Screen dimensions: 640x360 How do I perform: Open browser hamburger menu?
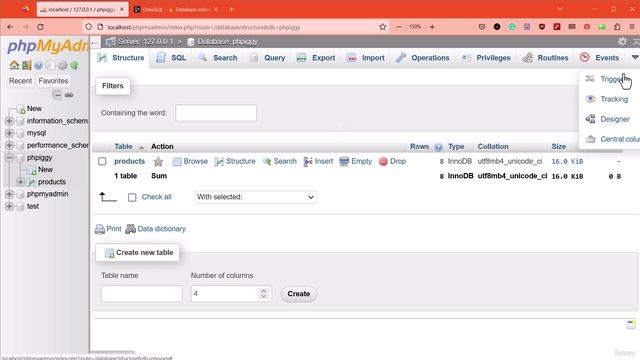632,27
